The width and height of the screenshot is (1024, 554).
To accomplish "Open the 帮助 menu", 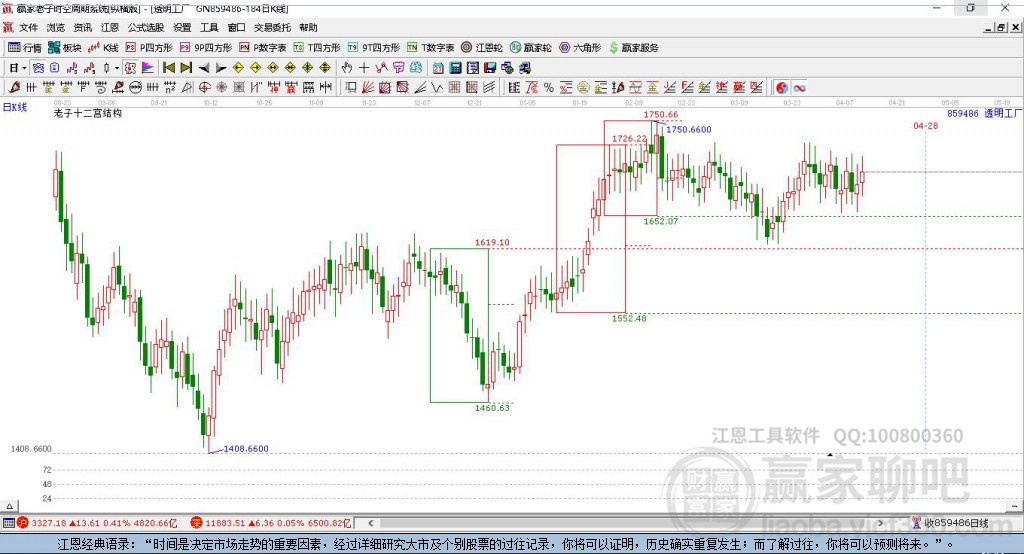I will [x=308, y=27].
